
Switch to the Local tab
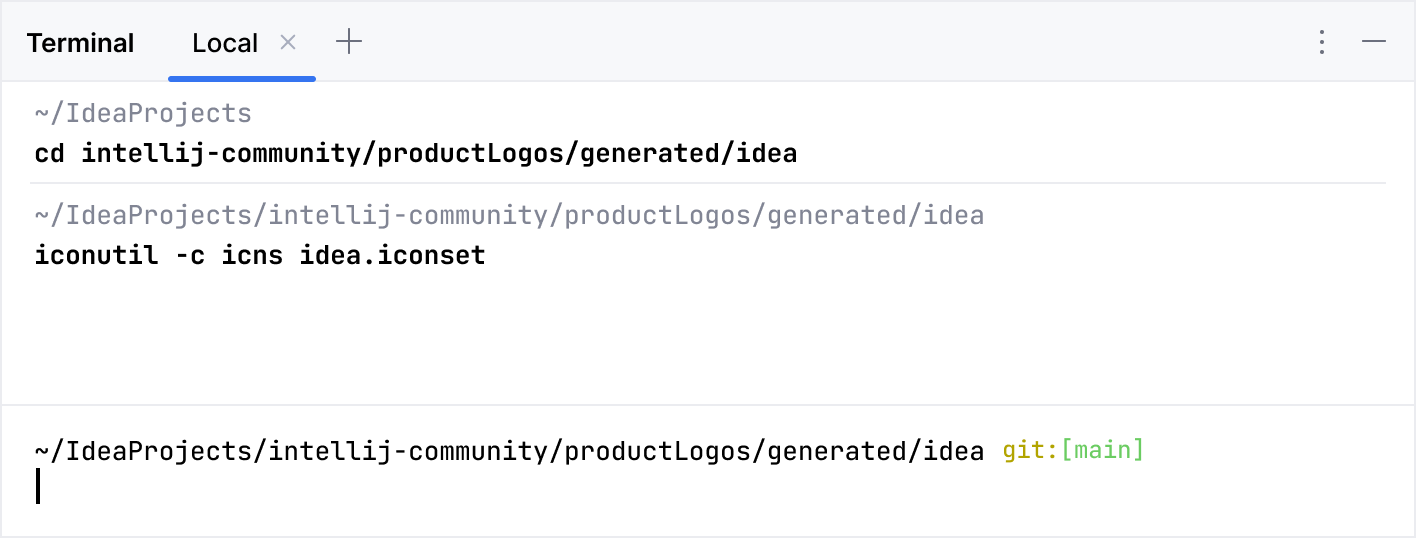pos(225,43)
